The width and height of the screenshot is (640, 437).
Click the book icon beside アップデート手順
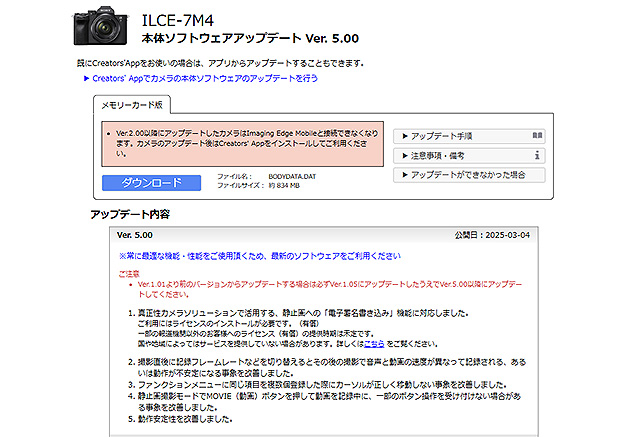537,135
